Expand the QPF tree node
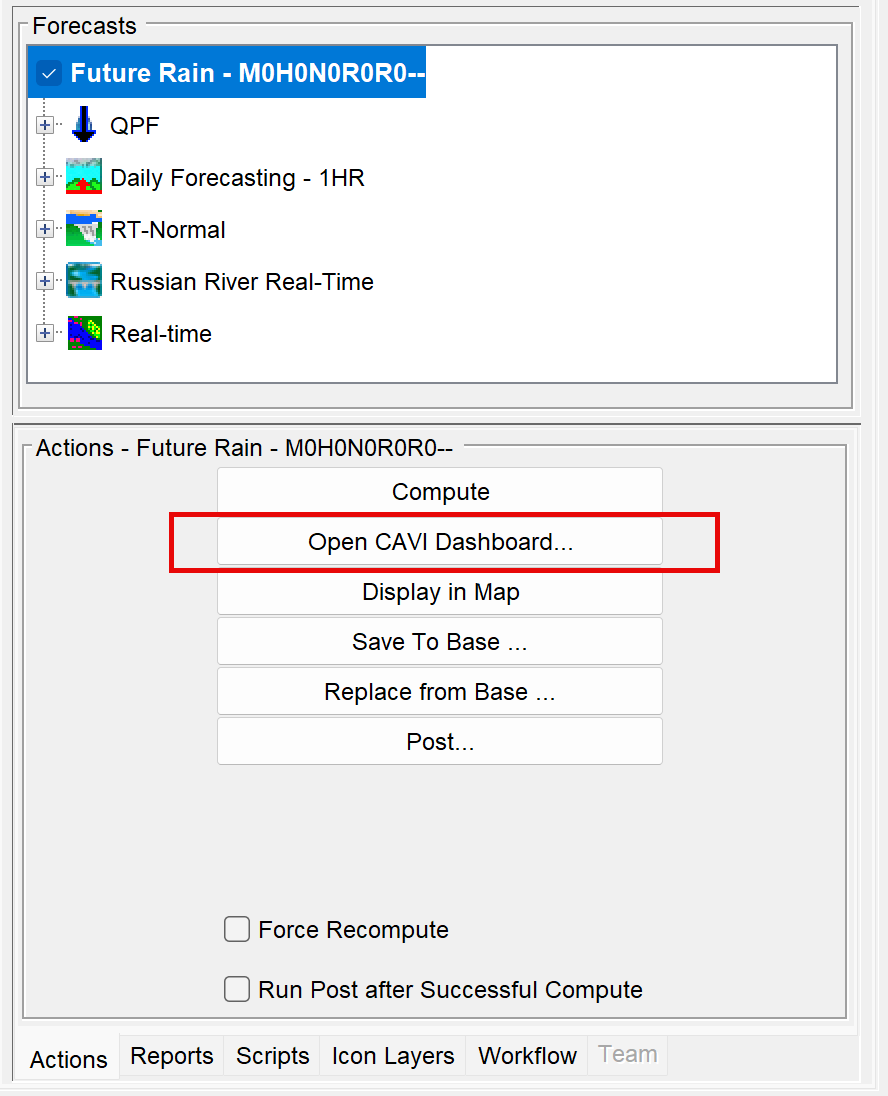The image size is (888, 1096). [x=45, y=125]
